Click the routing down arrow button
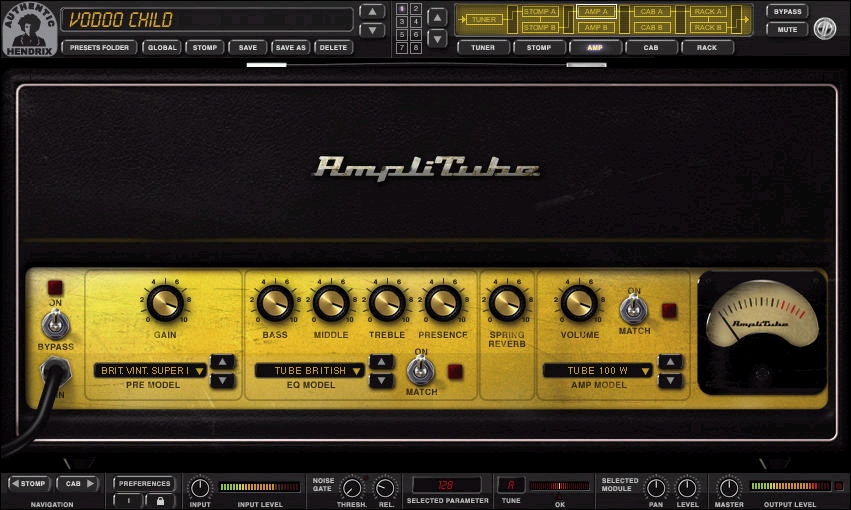Screen dimensions: 851x510 437,39
